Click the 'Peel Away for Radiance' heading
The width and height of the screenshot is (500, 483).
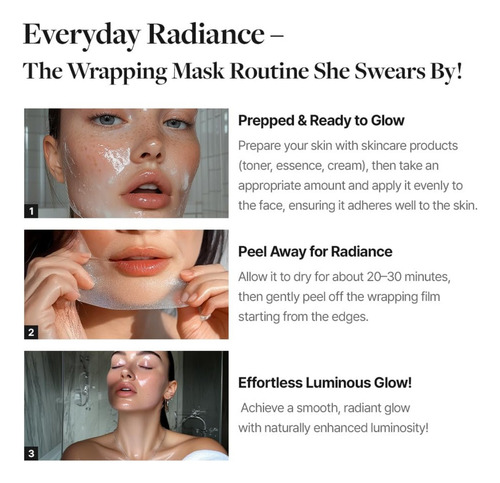315,252
